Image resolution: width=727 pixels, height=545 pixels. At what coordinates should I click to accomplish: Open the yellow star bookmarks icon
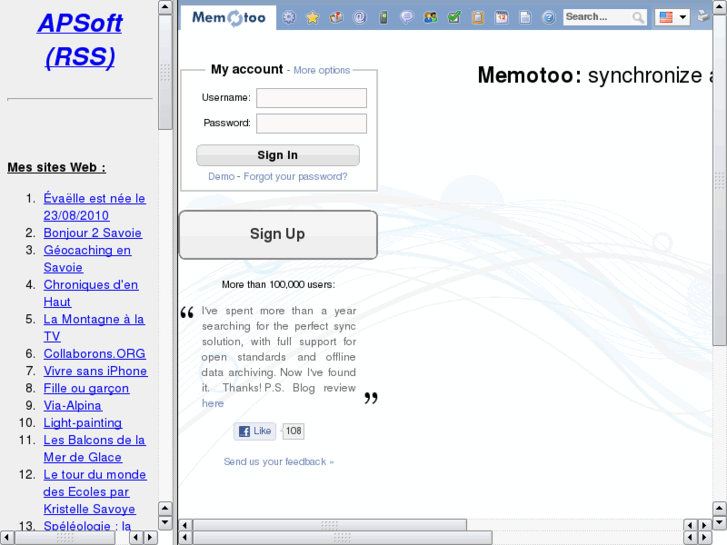[x=312, y=18]
